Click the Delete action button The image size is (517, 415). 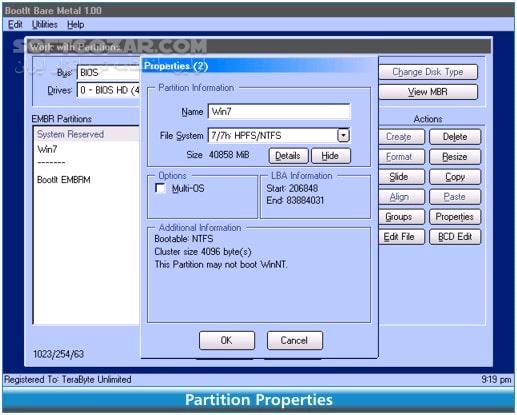455,137
